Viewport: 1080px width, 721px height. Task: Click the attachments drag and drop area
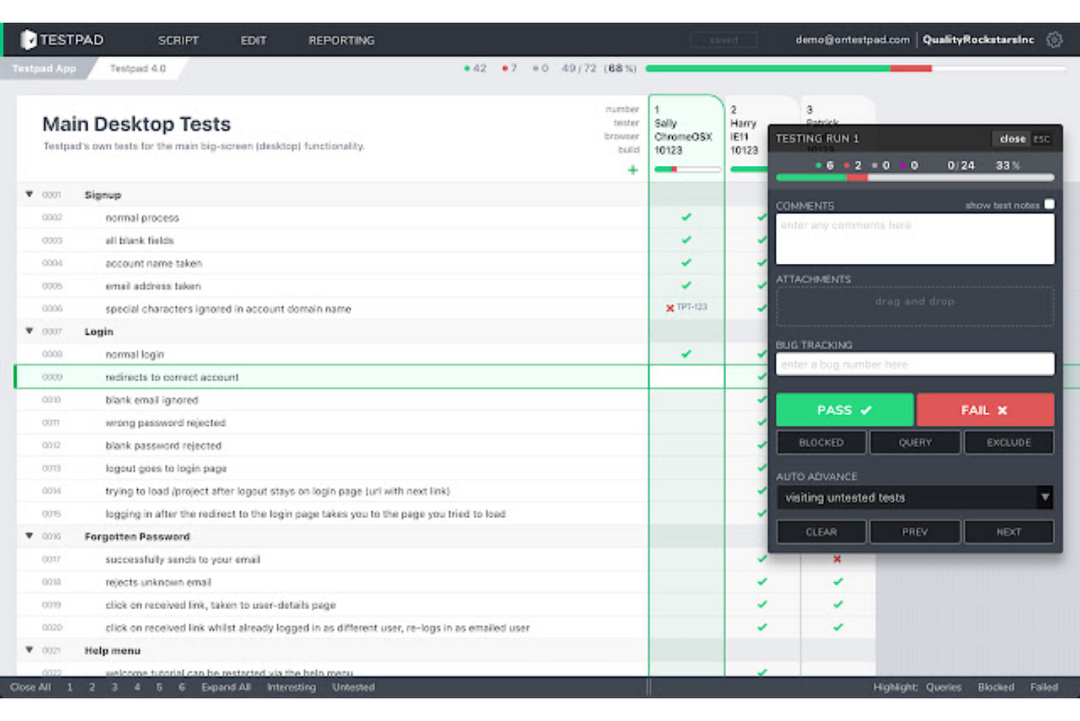915,306
